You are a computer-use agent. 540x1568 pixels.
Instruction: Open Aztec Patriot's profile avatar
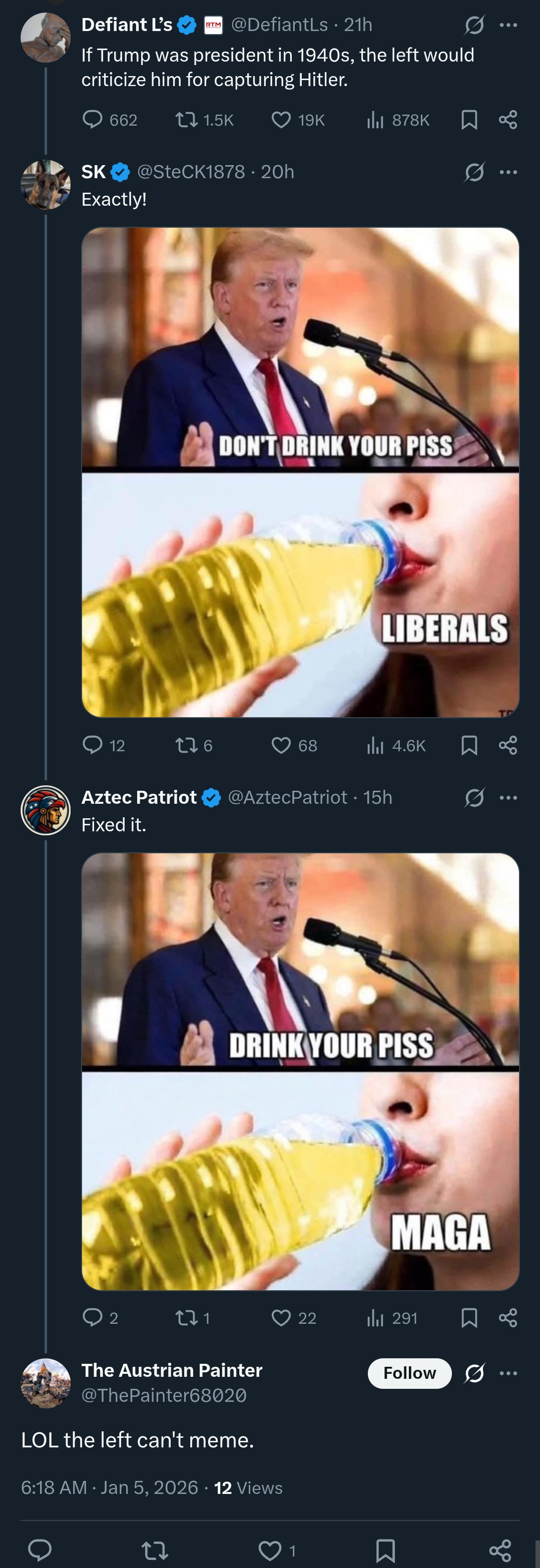[46, 810]
